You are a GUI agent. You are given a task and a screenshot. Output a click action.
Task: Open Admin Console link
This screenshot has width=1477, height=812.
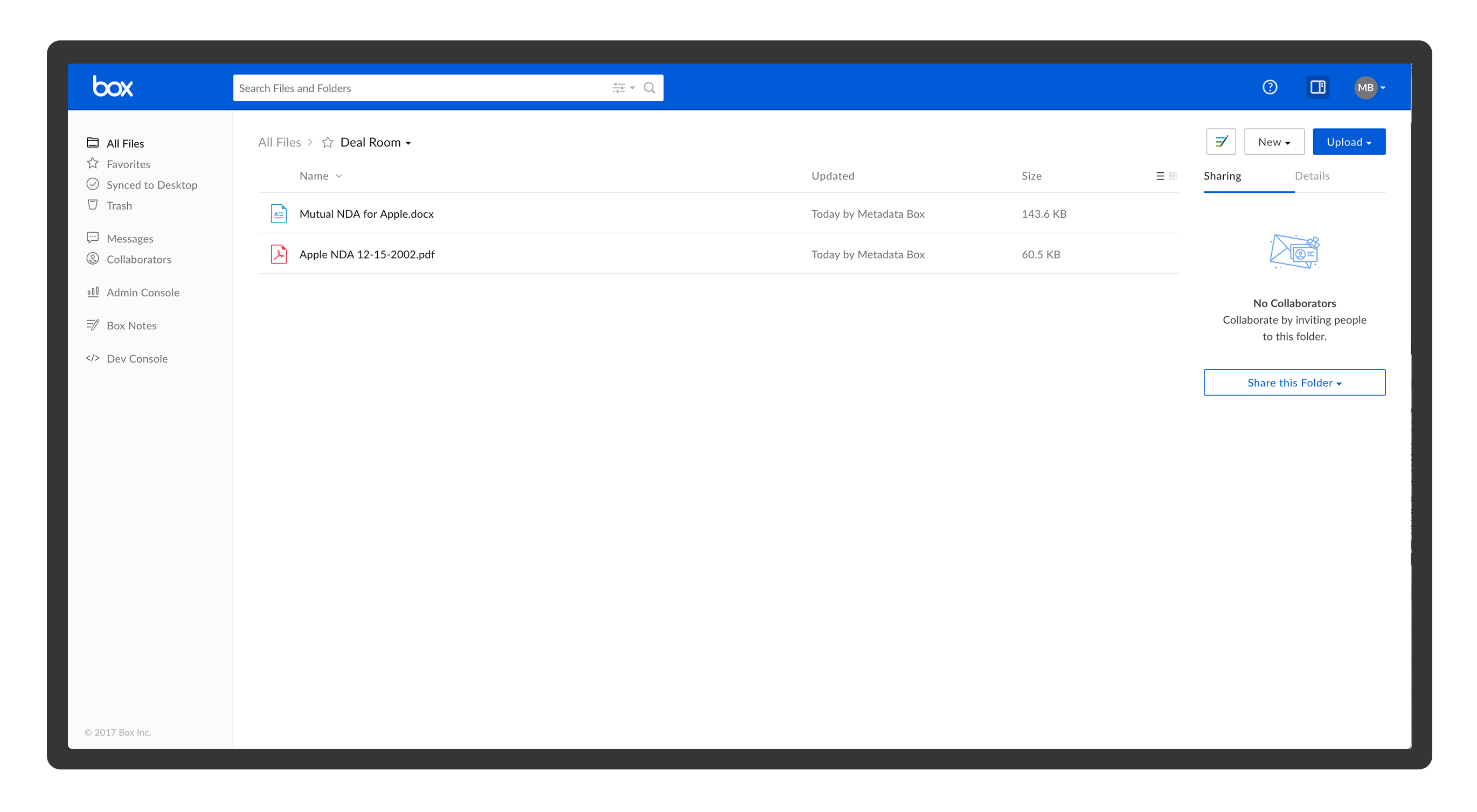[x=143, y=293]
